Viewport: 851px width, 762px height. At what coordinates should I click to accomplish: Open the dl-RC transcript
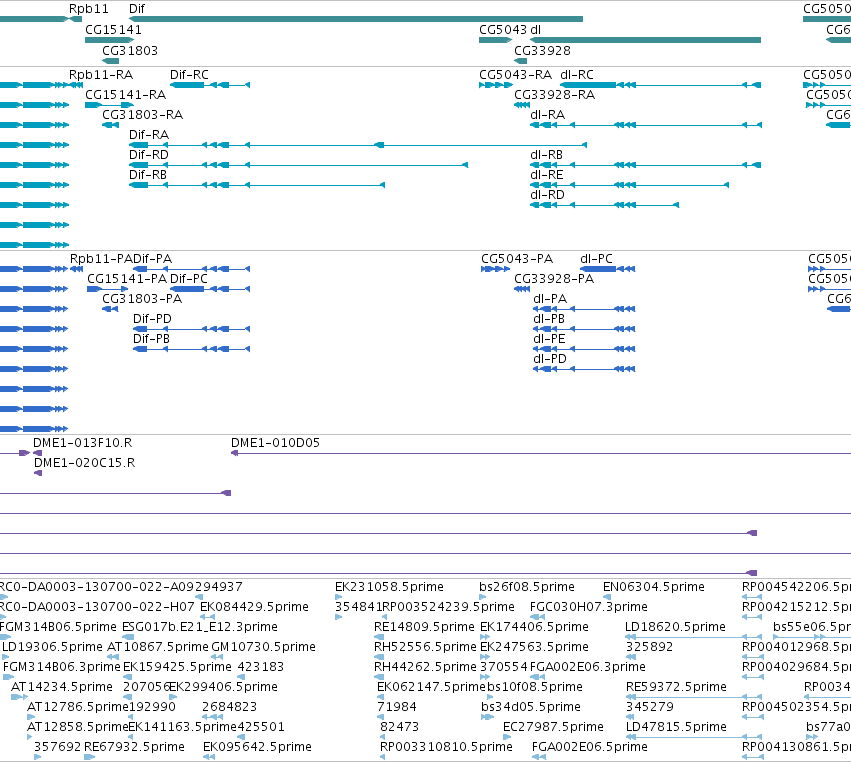click(661, 85)
